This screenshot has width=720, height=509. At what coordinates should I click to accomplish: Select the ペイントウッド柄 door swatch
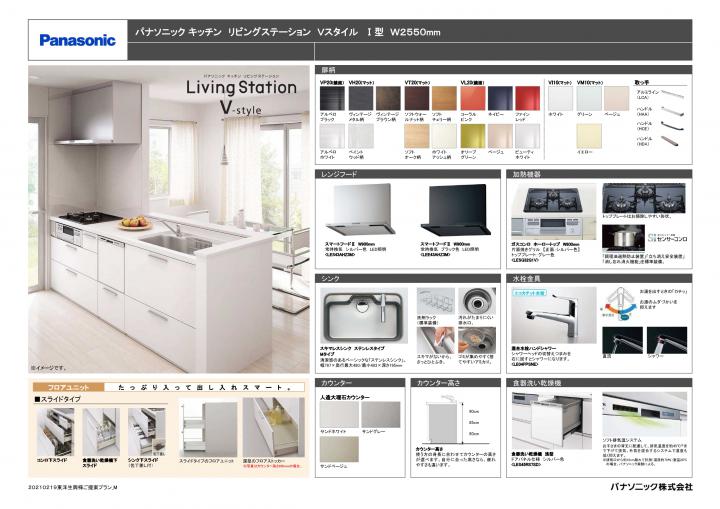[x=361, y=136]
